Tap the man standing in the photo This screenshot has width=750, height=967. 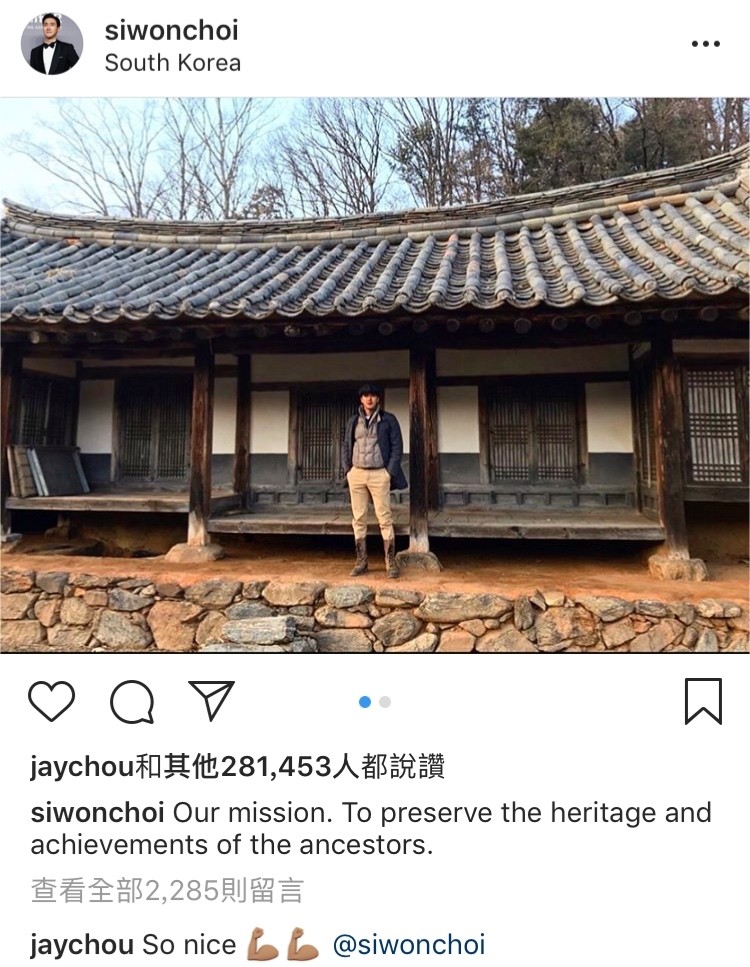click(374, 481)
